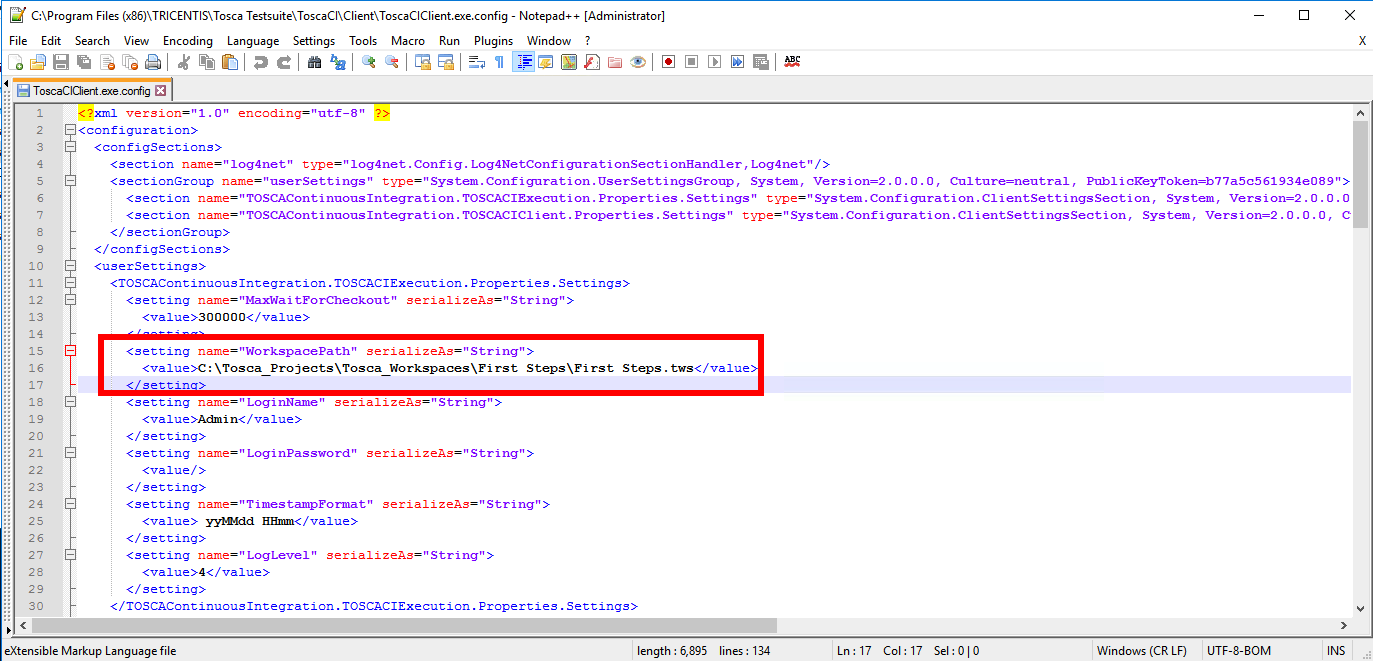Click the Undo arrow icon
This screenshot has width=1373, height=661.
pyautogui.click(x=261, y=62)
